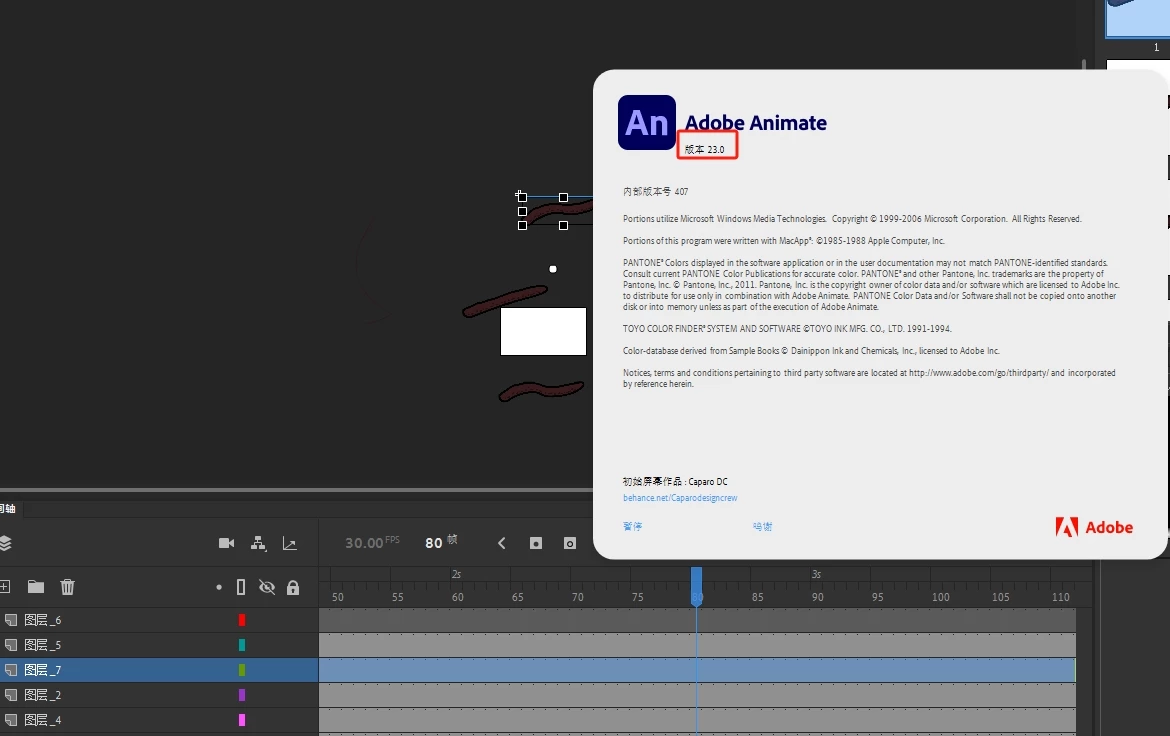
Task: Create a new layer folder
Action: point(36,587)
